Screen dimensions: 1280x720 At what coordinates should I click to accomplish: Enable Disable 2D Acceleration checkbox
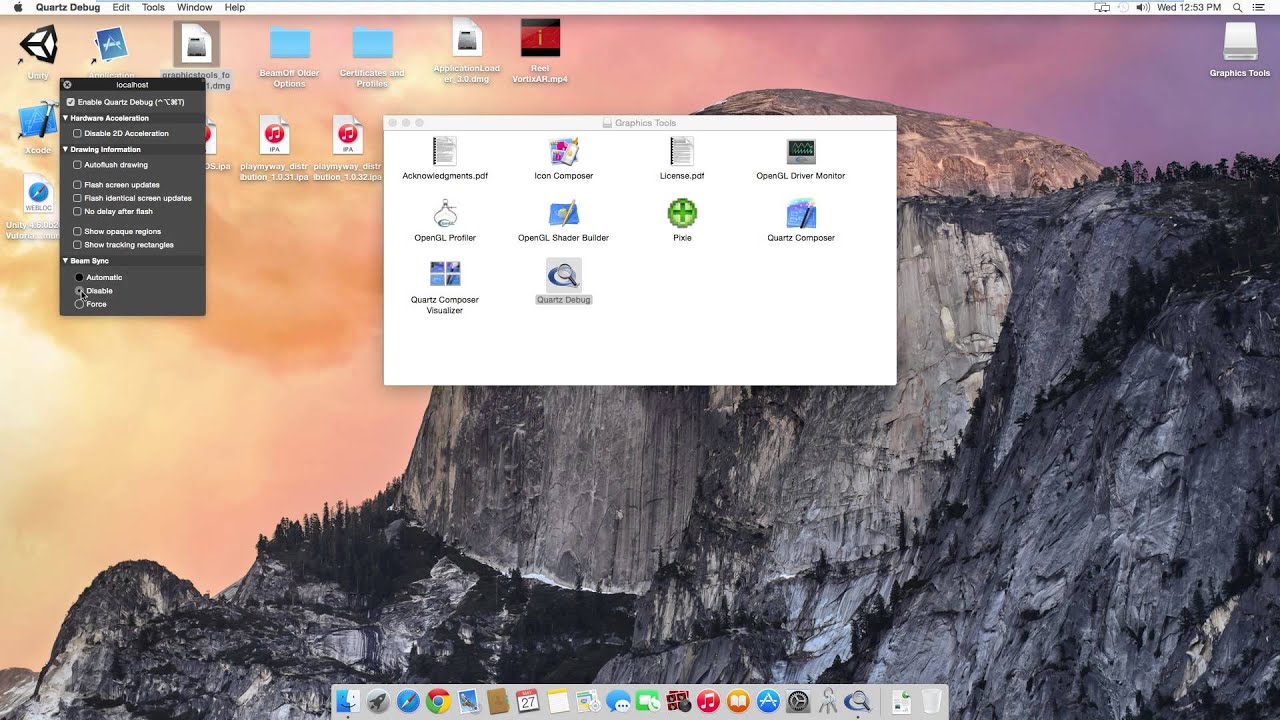78,133
